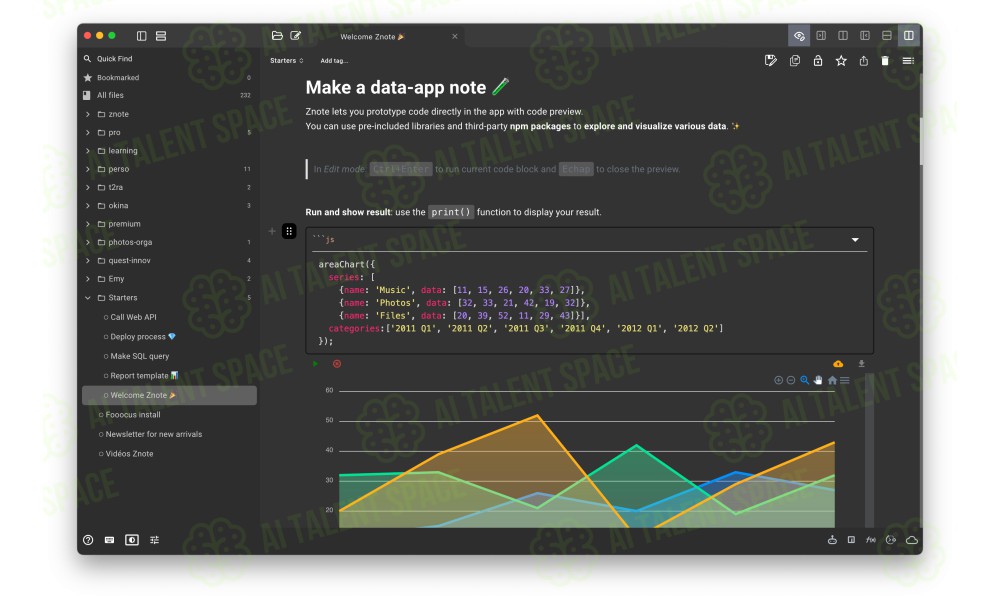1000x600 pixels.
Task: Expand the photos-orga folder
Action: click(87, 242)
